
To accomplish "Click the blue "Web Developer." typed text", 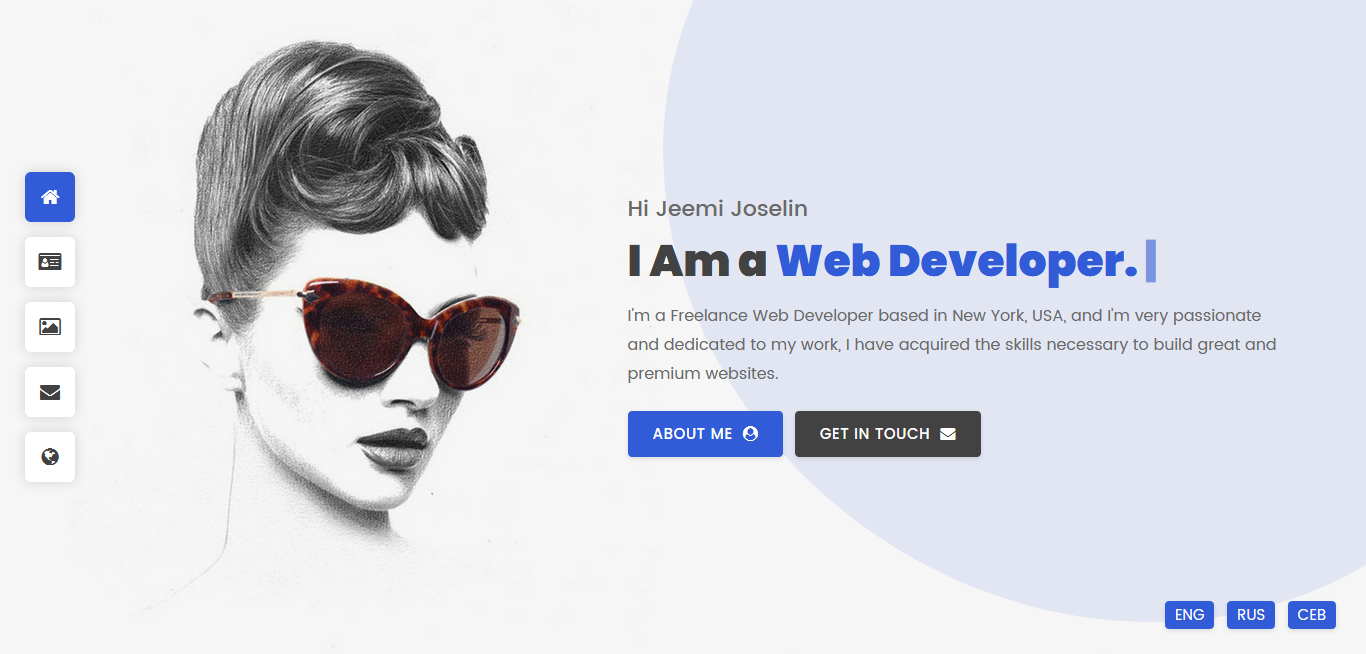I will point(957,261).
